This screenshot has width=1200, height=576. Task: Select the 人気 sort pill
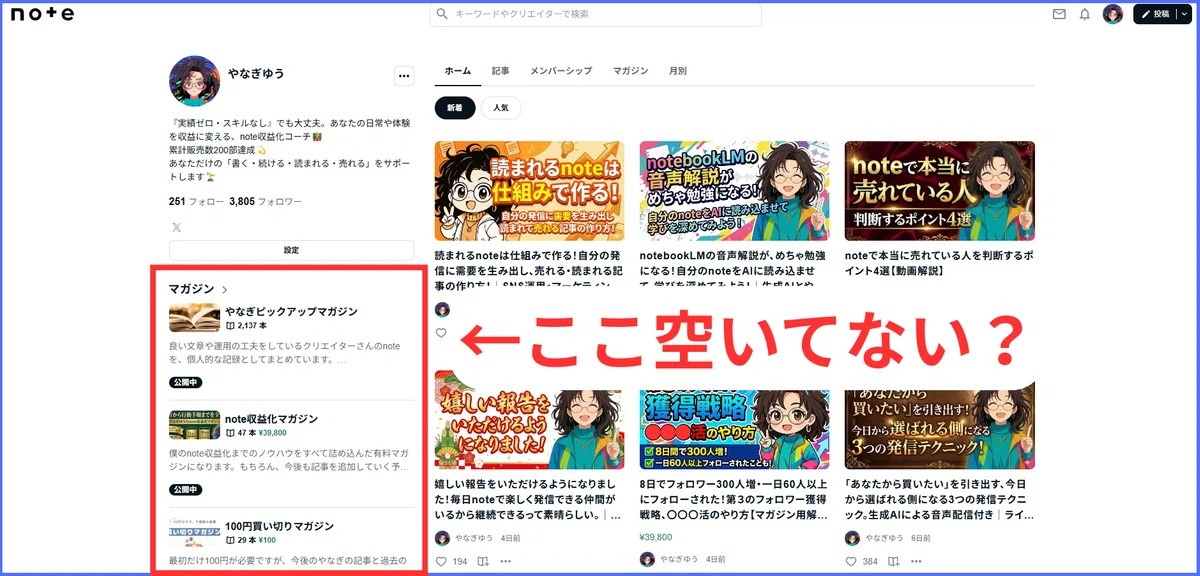[501, 107]
